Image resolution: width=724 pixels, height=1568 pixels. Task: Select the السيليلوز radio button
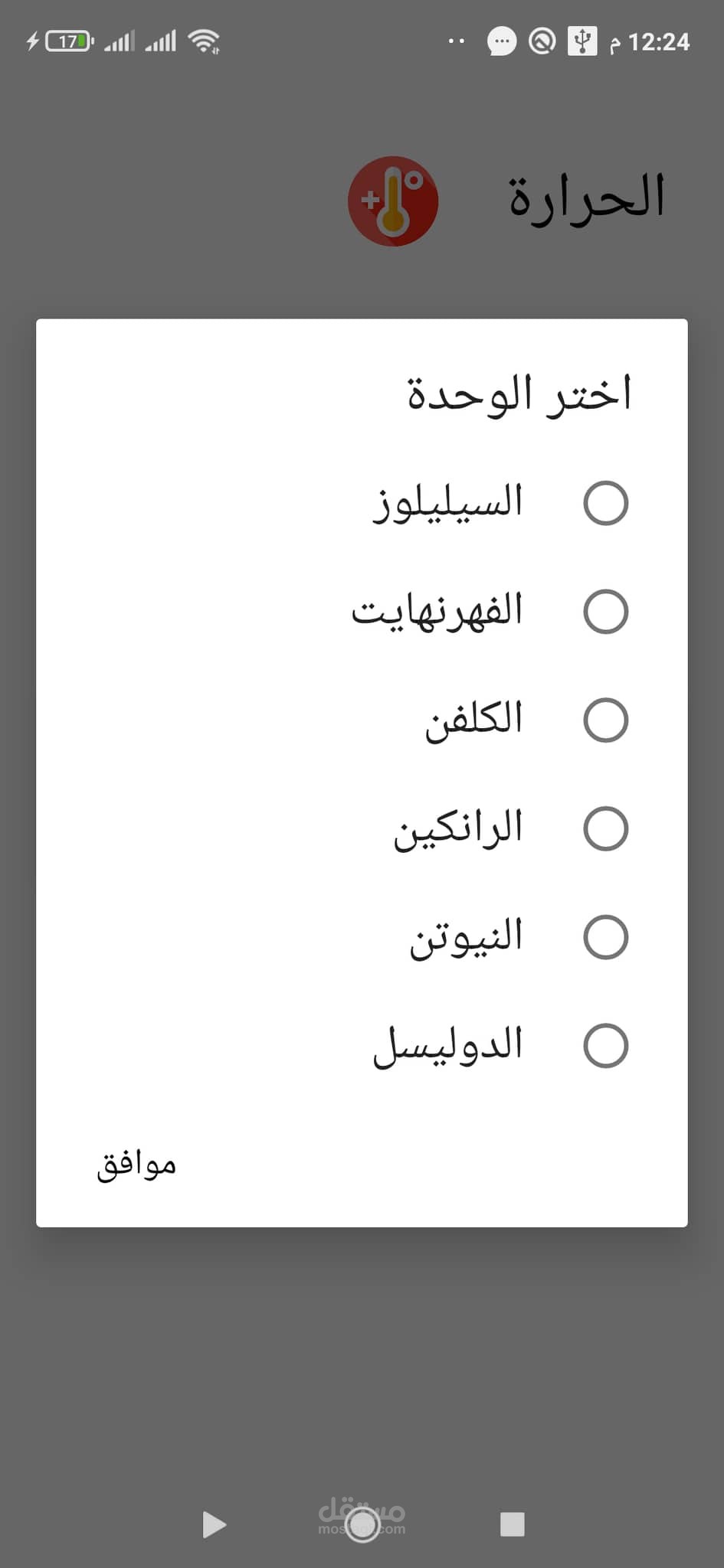[x=605, y=503]
